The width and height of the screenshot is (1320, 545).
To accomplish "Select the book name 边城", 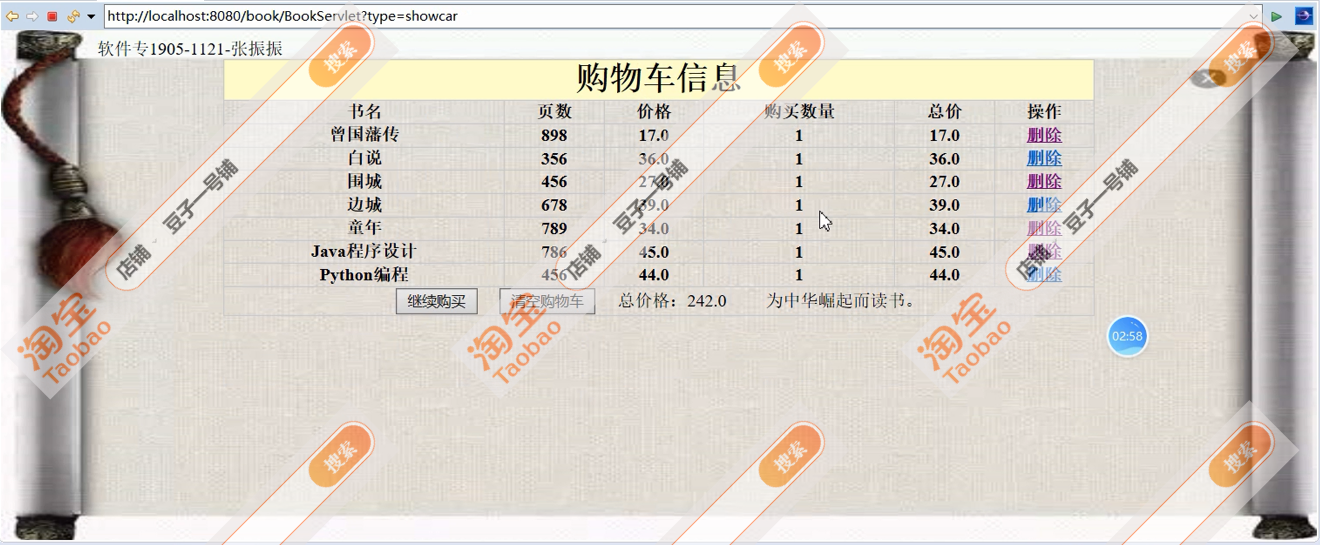I will click(365, 205).
